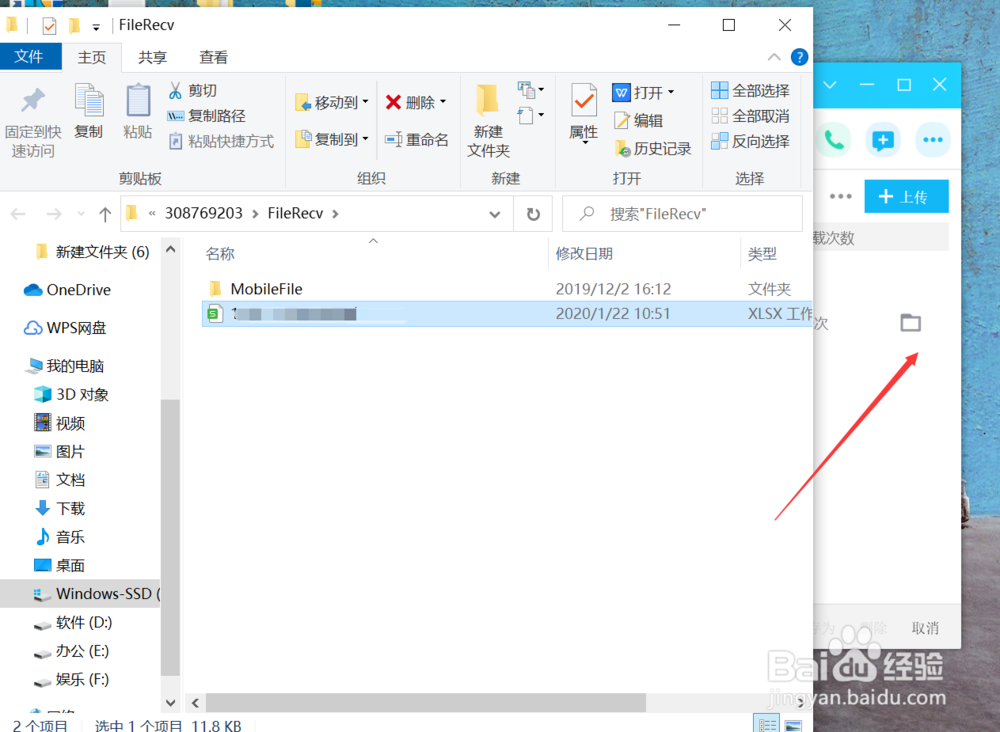
Task: Open QQ more options (...) icon
Action: (933, 140)
